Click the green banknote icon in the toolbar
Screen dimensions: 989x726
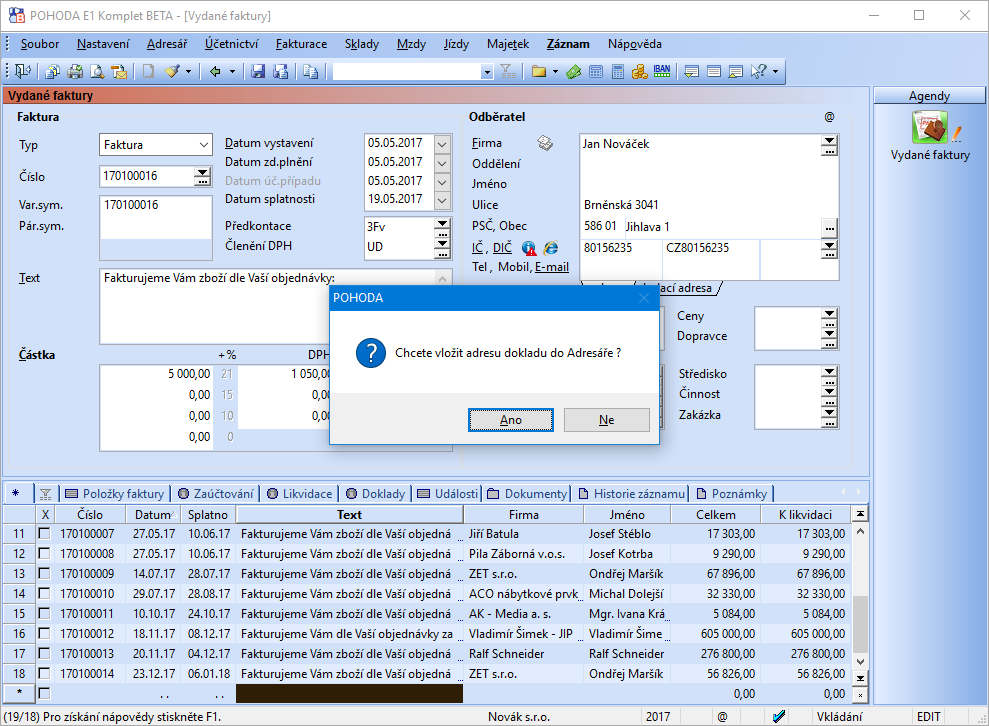(x=573, y=71)
